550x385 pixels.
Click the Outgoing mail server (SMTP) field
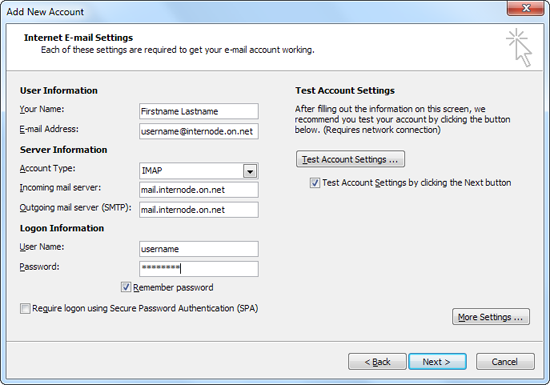(199, 210)
